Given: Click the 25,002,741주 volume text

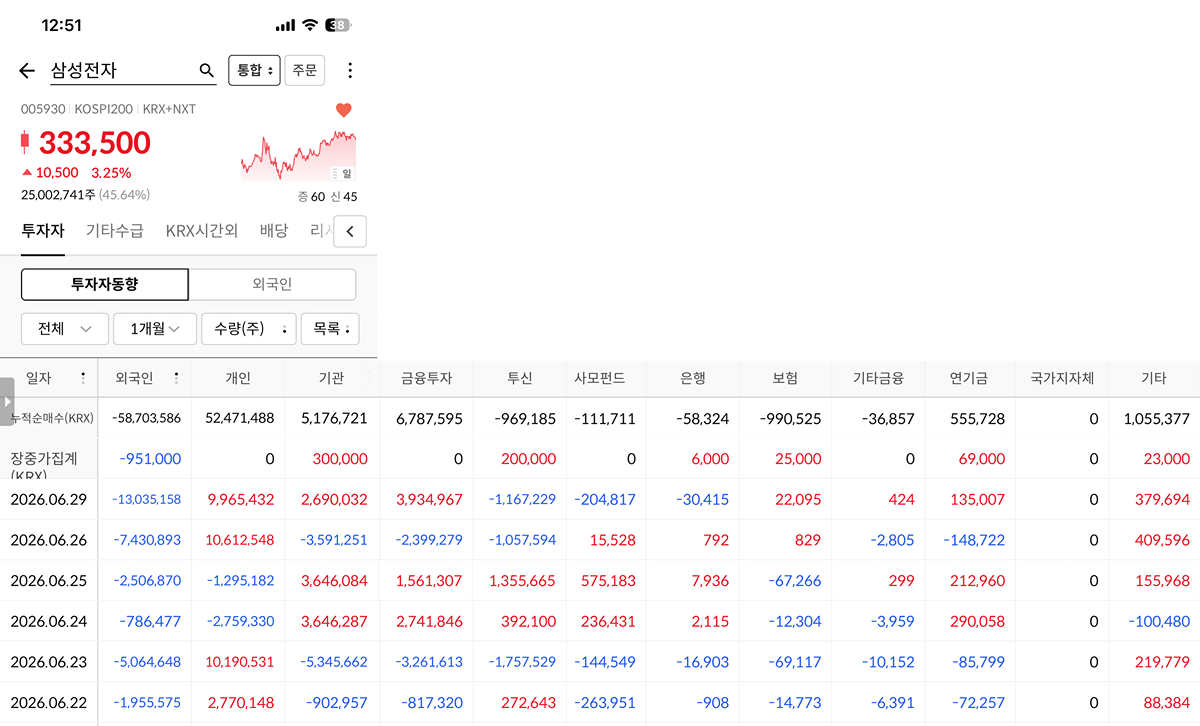Looking at the screenshot, I should click(x=58, y=195).
